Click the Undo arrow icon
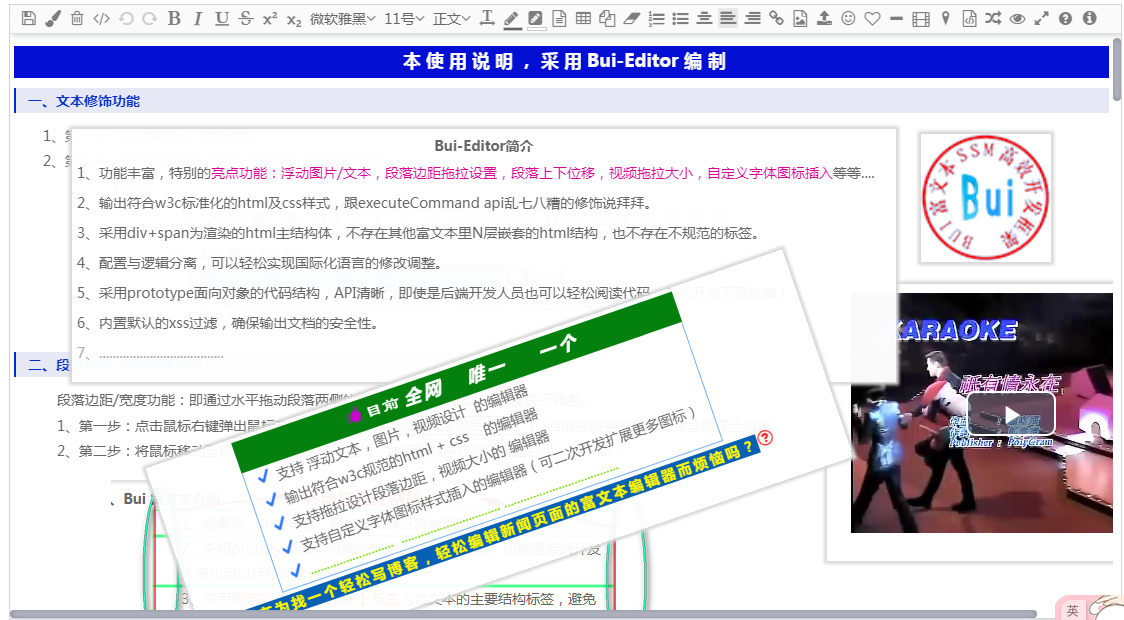This screenshot has height=620, width=1124. click(x=126, y=19)
